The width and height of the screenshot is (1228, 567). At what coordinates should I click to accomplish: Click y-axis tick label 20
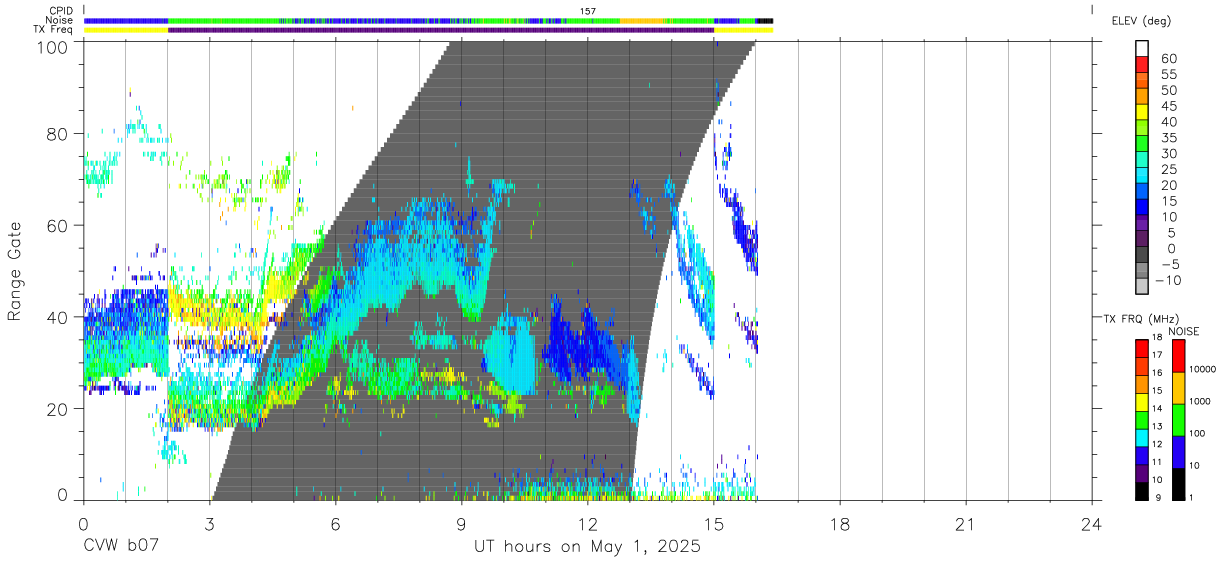click(x=56, y=409)
